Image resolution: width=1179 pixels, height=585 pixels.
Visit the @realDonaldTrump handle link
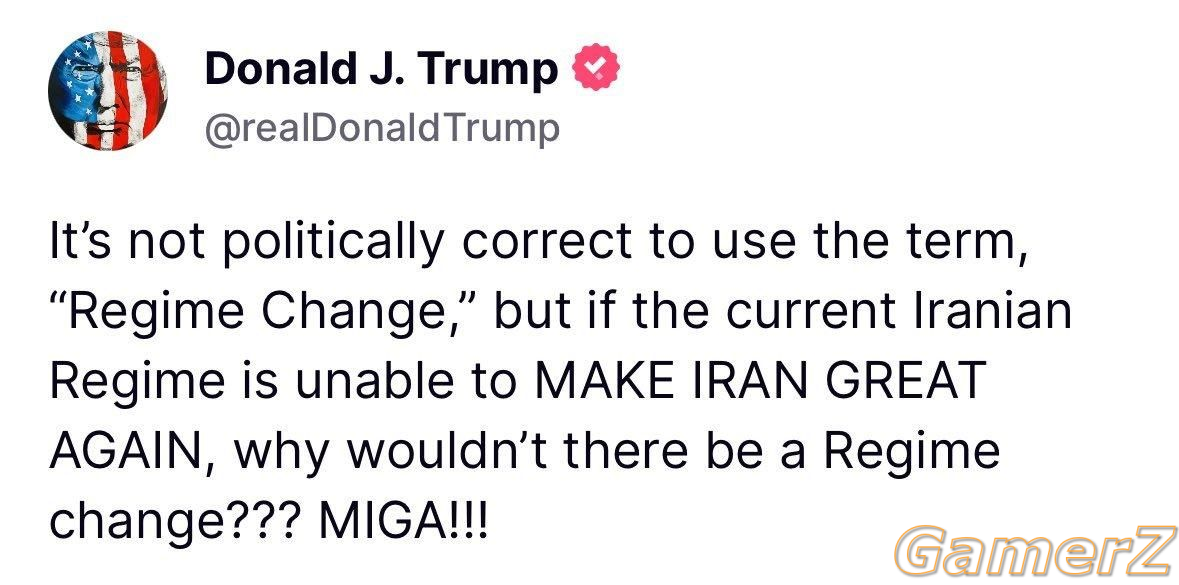(x=382, y=127)
